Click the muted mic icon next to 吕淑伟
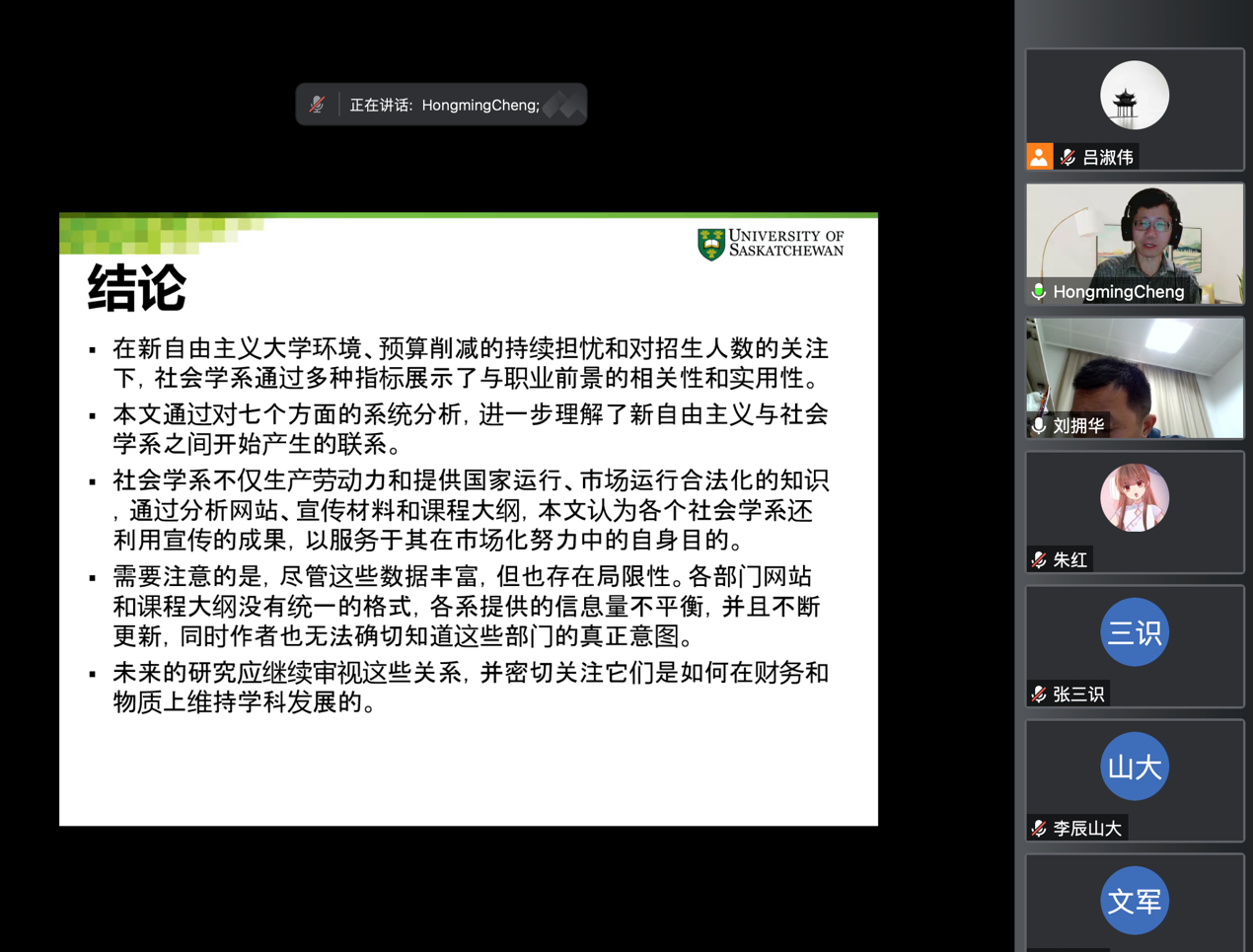Viewport: 1253px width, 952px height. (x=1068, y=157)
